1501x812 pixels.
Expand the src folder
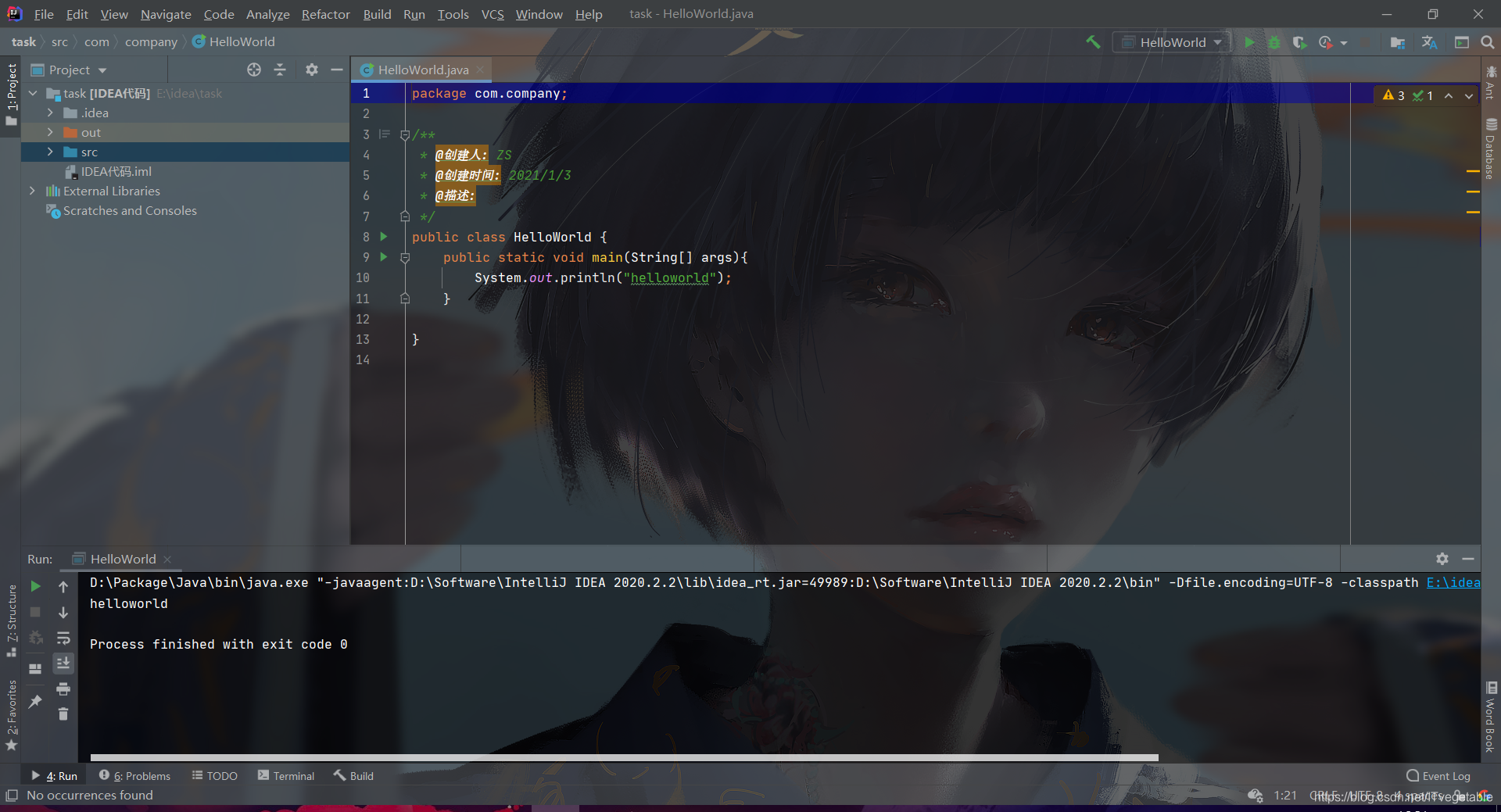(x=50, y=152)
